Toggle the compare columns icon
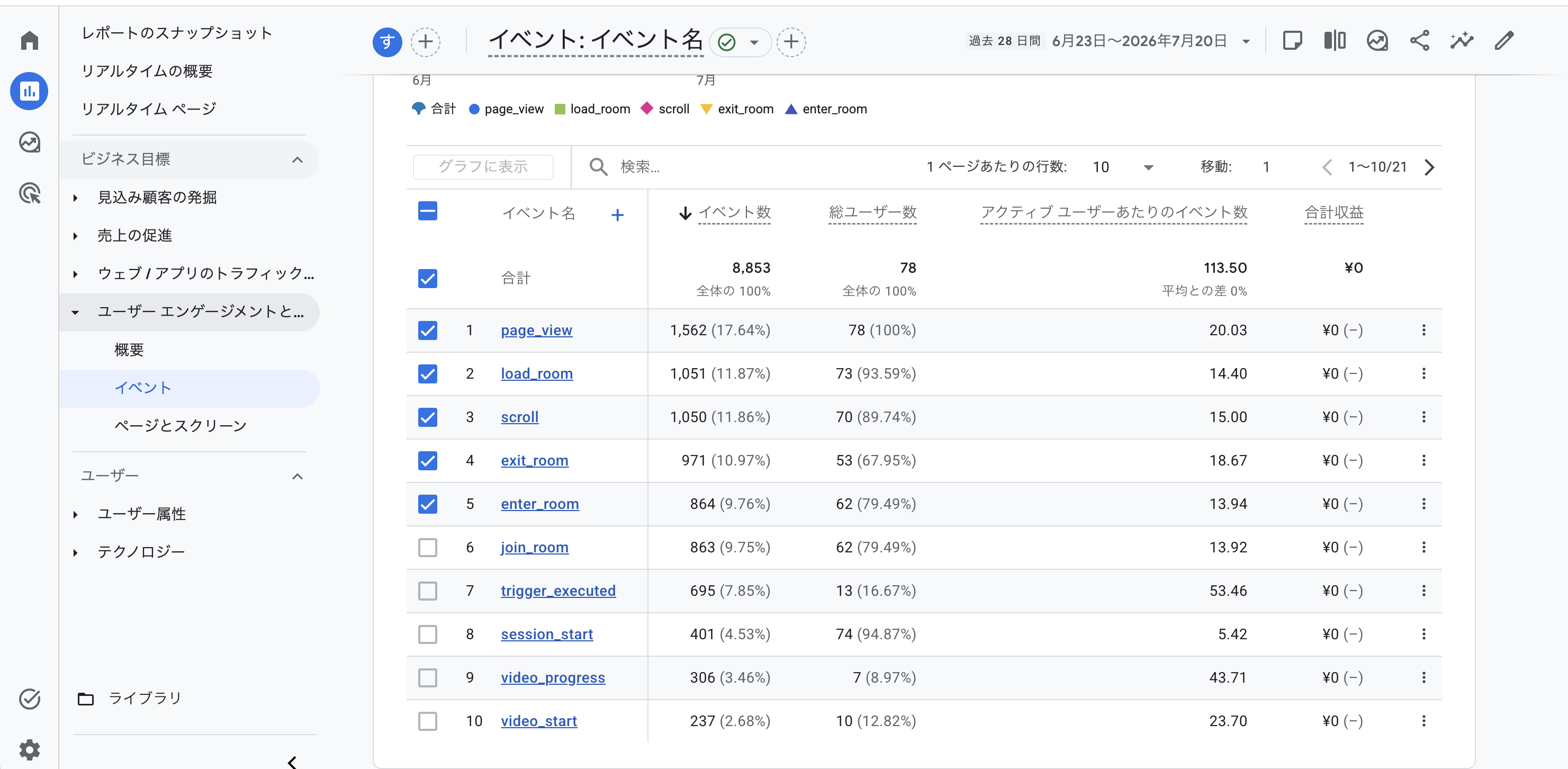The height and width of the screenshot is (769, 1568). pos(1334,41)
